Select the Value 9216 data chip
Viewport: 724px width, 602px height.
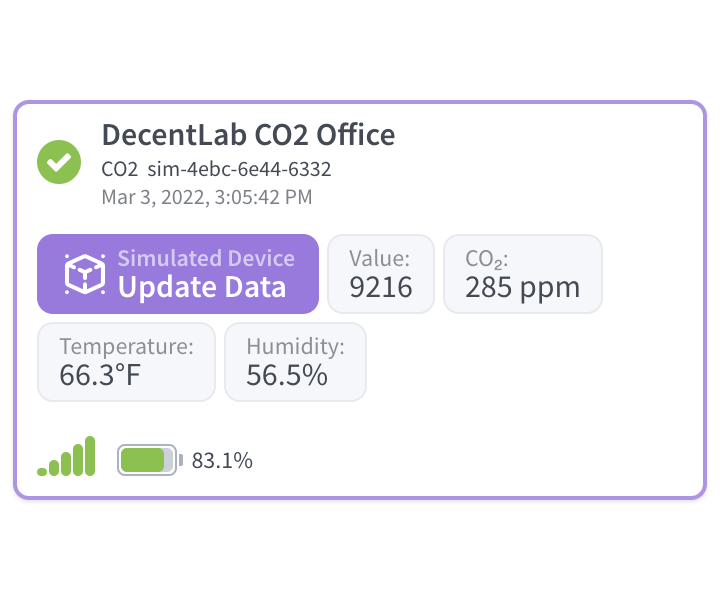(381, 274)
